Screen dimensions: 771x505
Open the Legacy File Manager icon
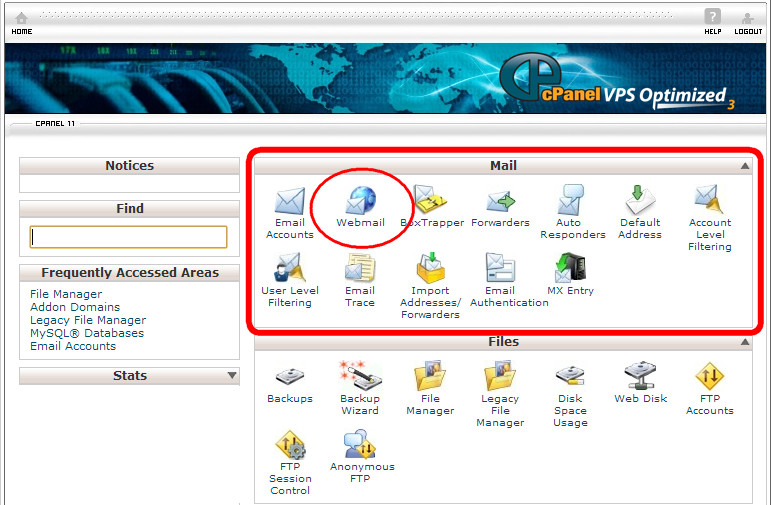(x=500, y=376)
